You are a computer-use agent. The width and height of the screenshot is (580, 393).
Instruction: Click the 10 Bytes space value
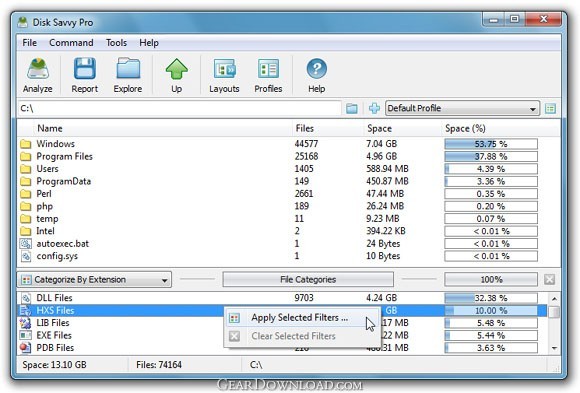383,256
